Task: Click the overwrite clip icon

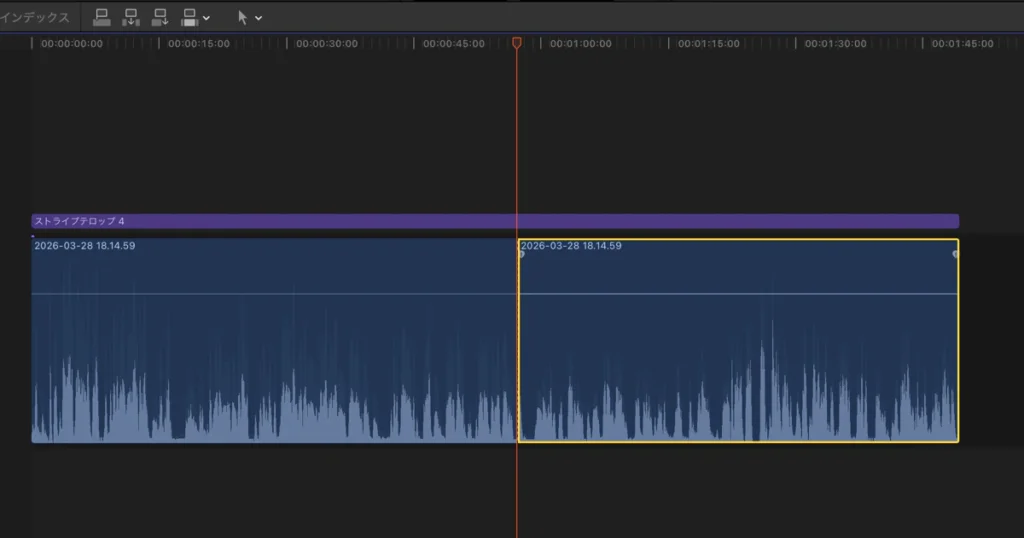Action: click(x=190, y=17)
